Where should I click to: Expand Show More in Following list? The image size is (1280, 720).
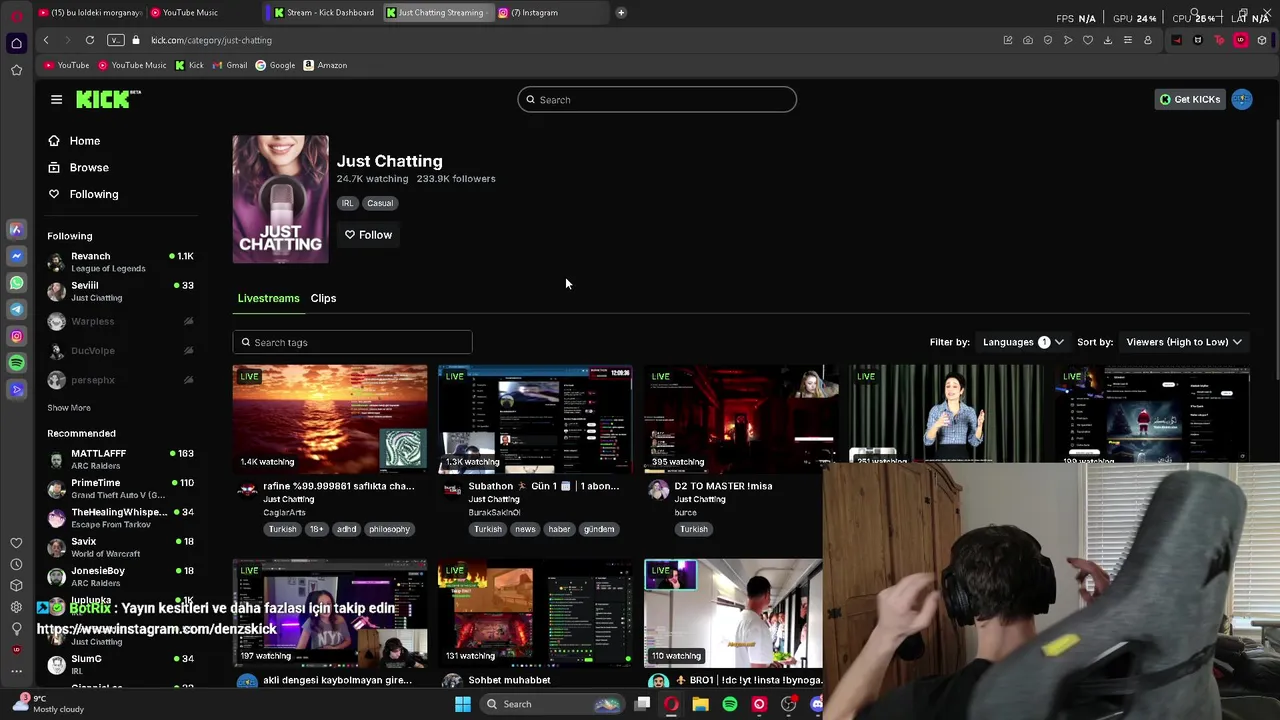click(69, 408)
